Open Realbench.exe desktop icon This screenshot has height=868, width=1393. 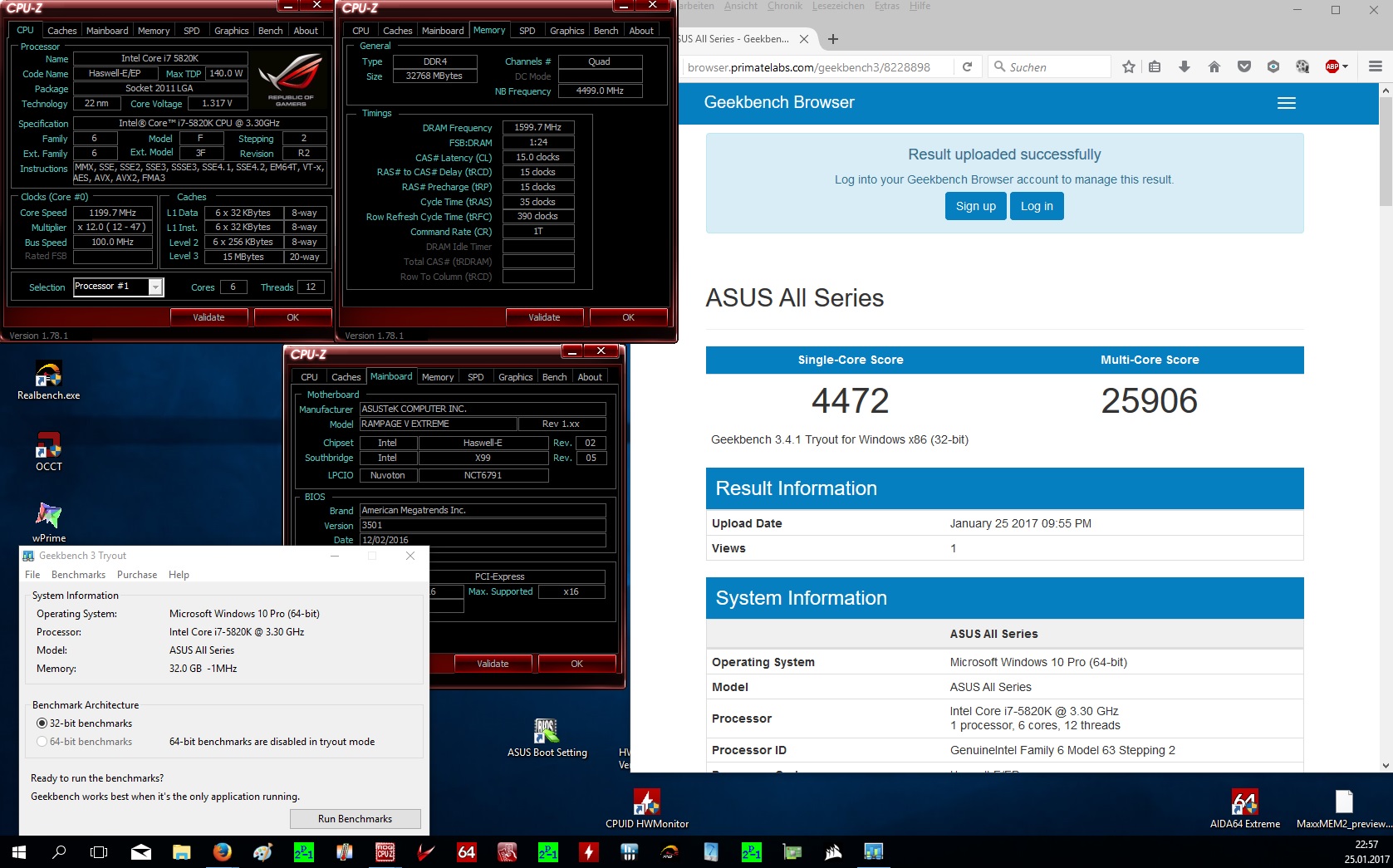(x=48, y=381)
